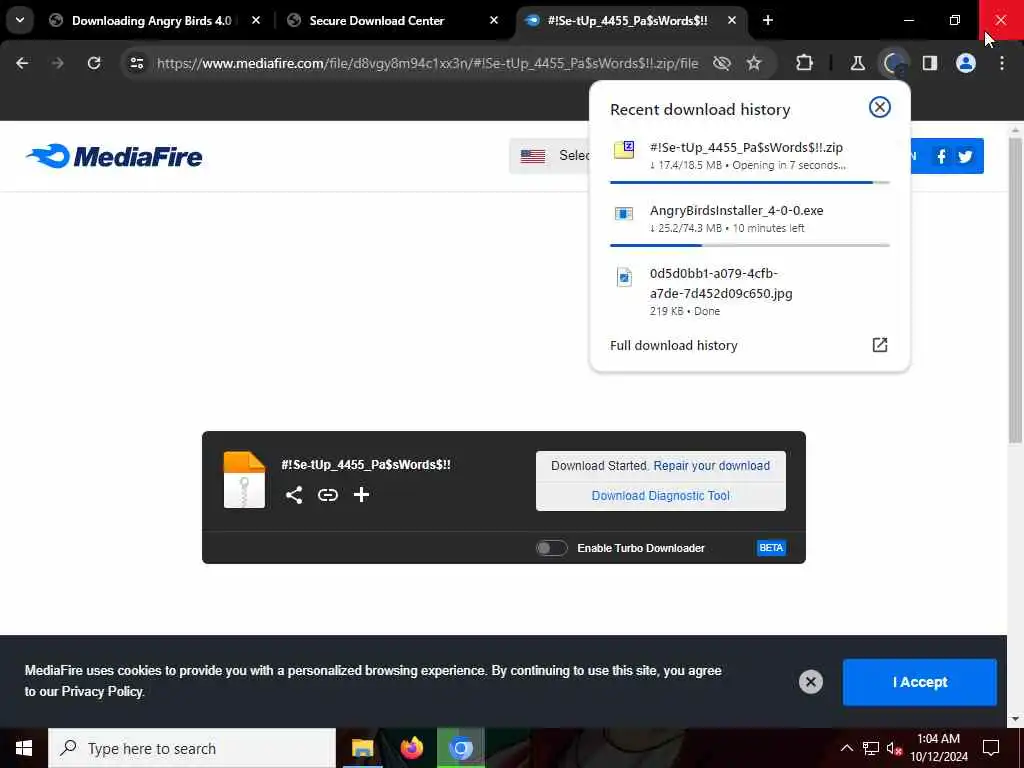This screenshot has width=1024, height=768.
Task: Open Chrome Labs flask icon
Action: (x=857, y=63)
